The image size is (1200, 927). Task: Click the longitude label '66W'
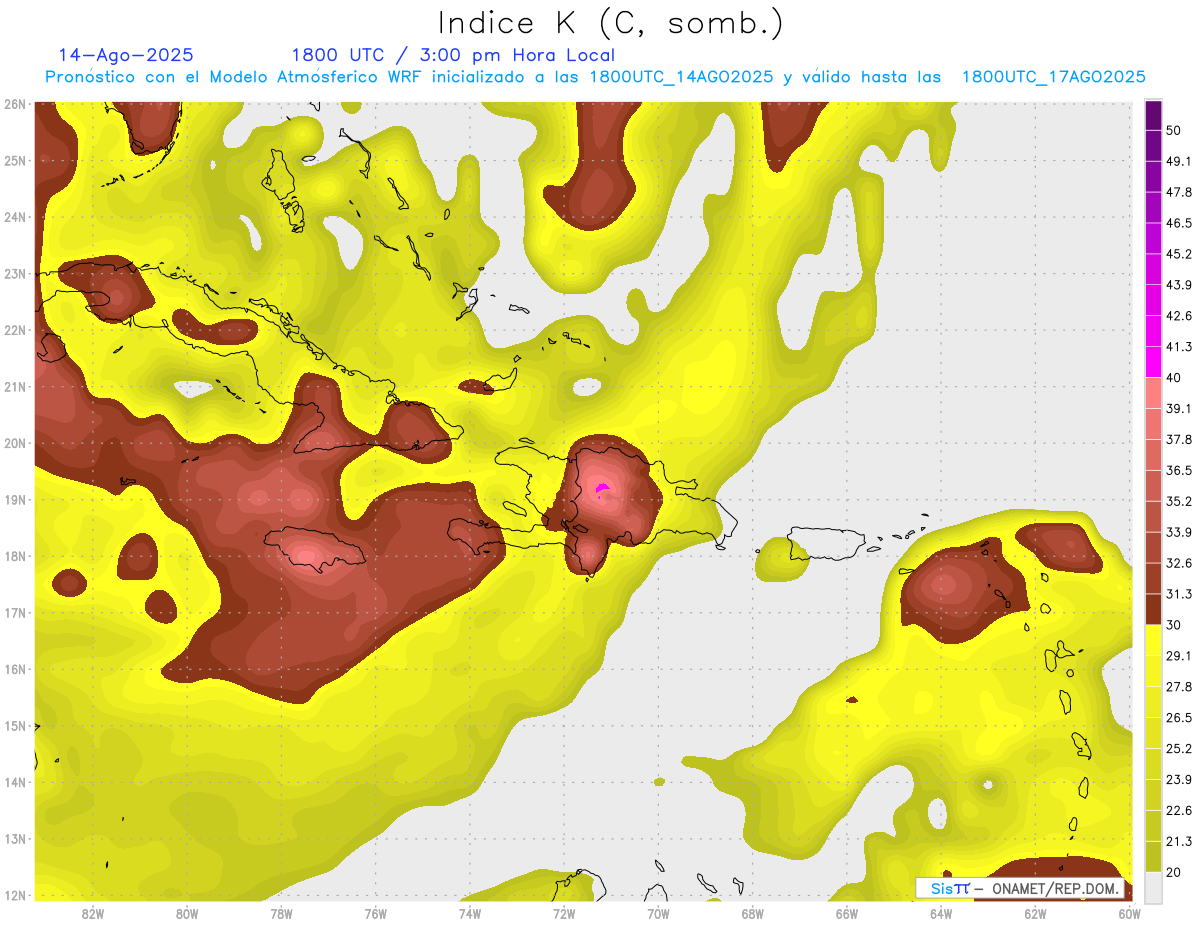click(847, 913)
